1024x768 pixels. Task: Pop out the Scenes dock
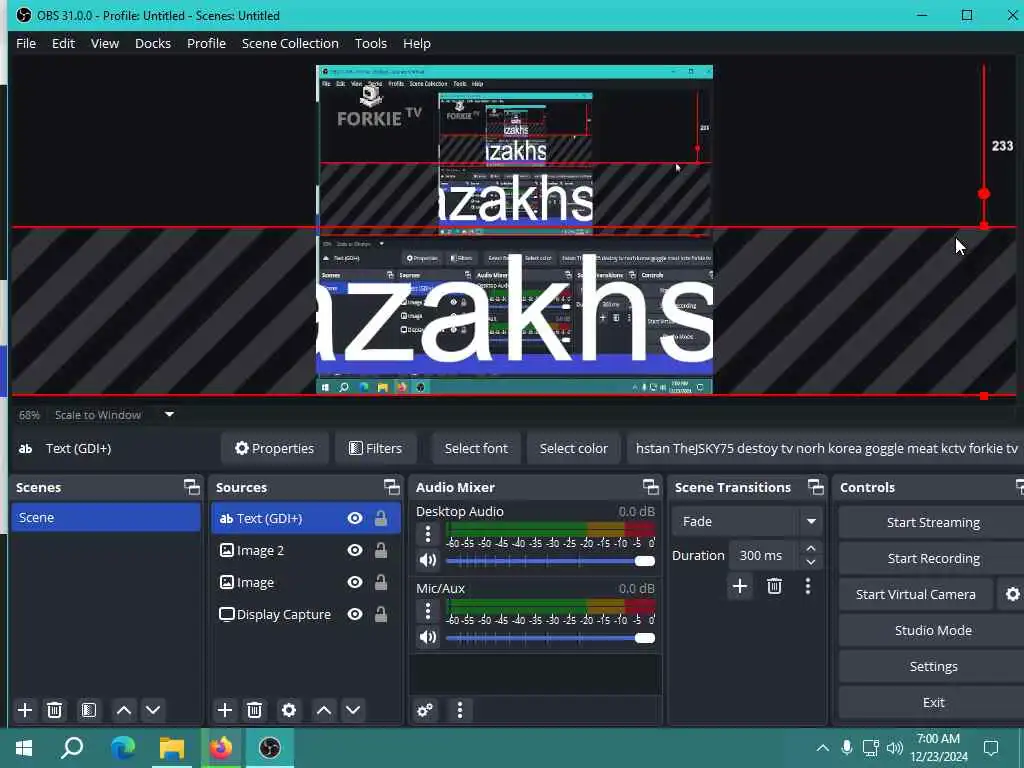coord(192,487)
